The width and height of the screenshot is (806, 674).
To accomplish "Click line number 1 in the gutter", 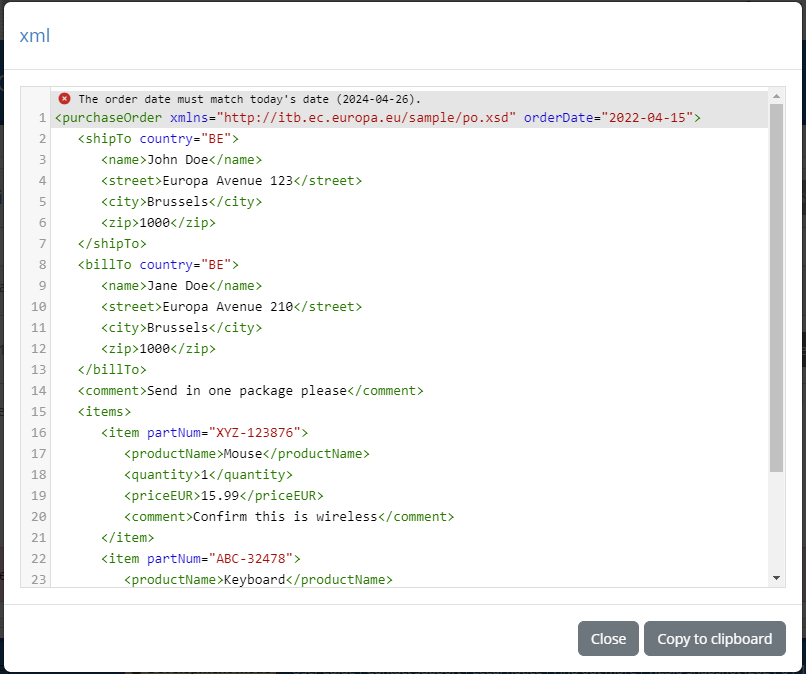I will coord(42,118).
